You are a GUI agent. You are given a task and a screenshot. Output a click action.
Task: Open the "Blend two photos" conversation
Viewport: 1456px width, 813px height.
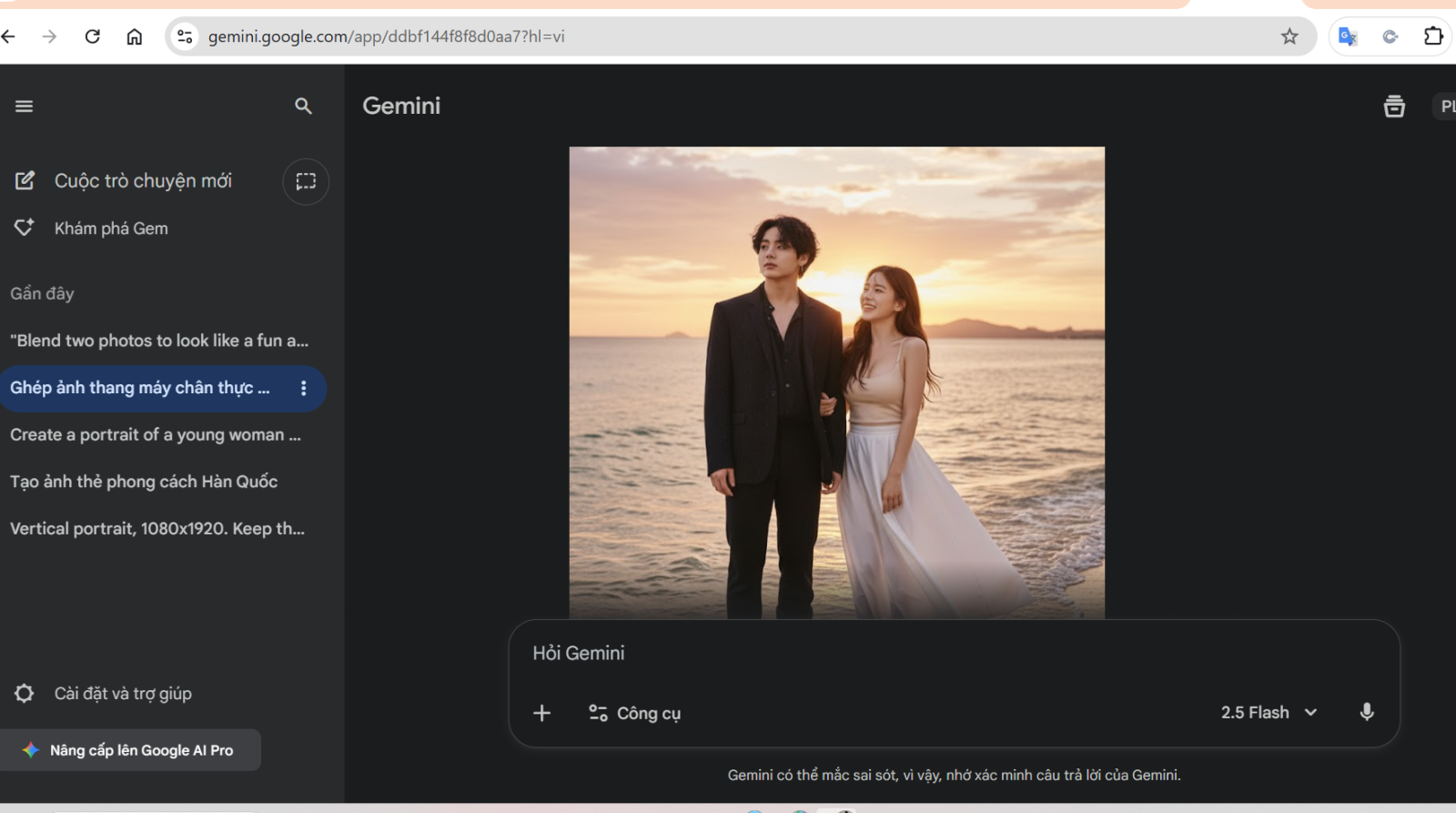click(159, 340)
